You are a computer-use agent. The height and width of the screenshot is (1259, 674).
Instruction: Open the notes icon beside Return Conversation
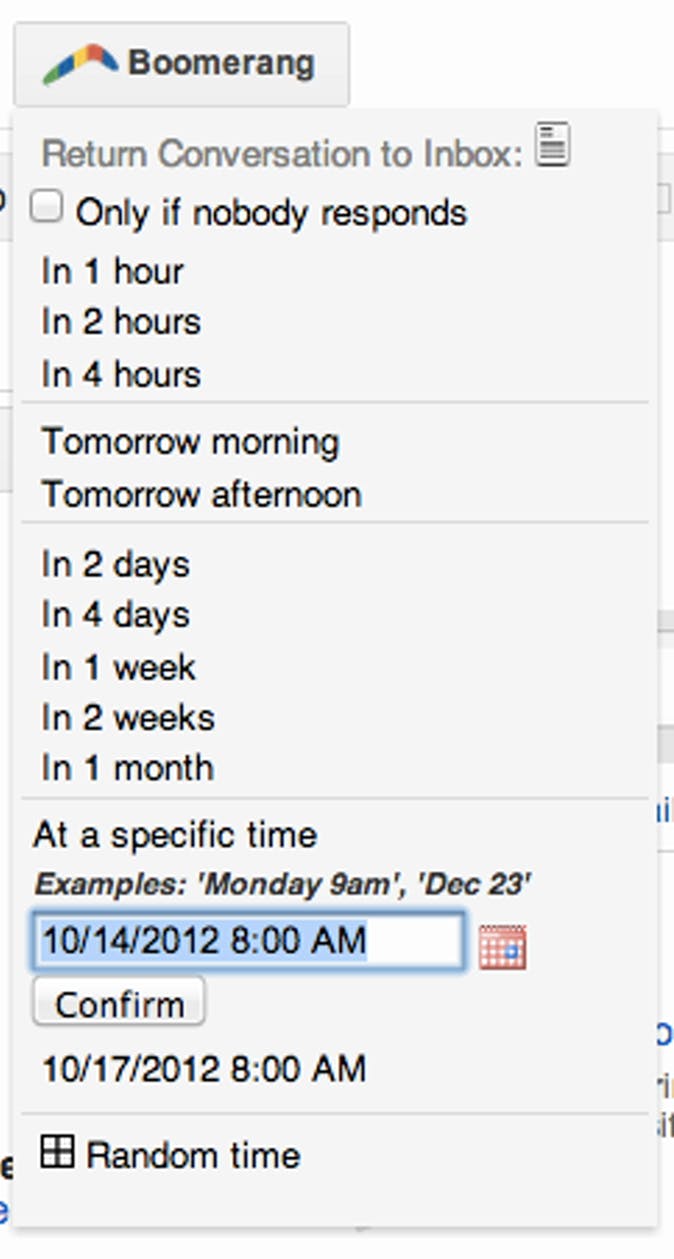pos(552,144)
